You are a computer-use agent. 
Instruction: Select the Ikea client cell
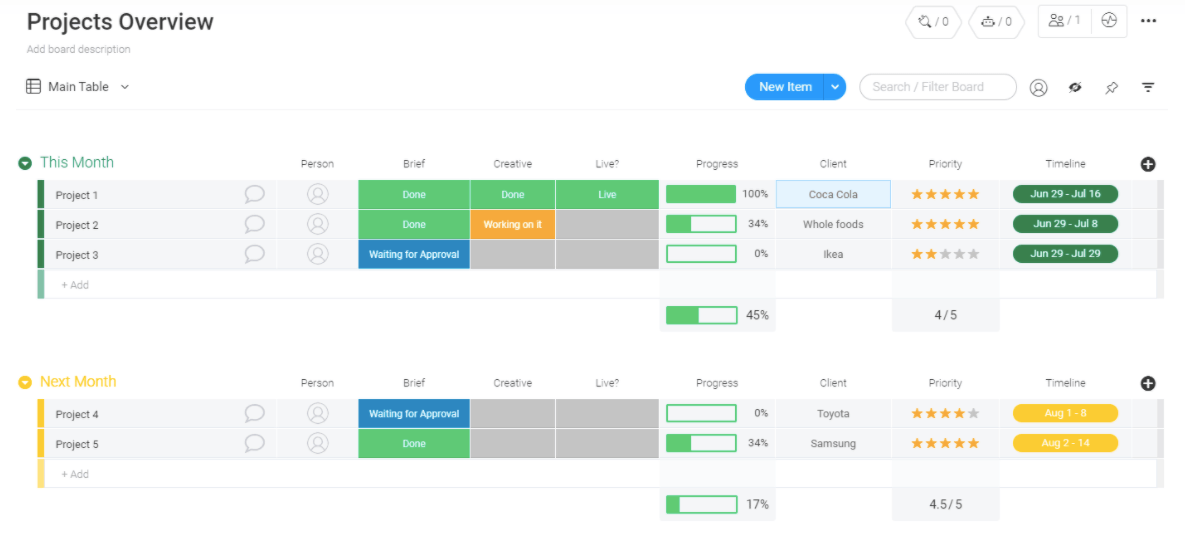(833, 255)
